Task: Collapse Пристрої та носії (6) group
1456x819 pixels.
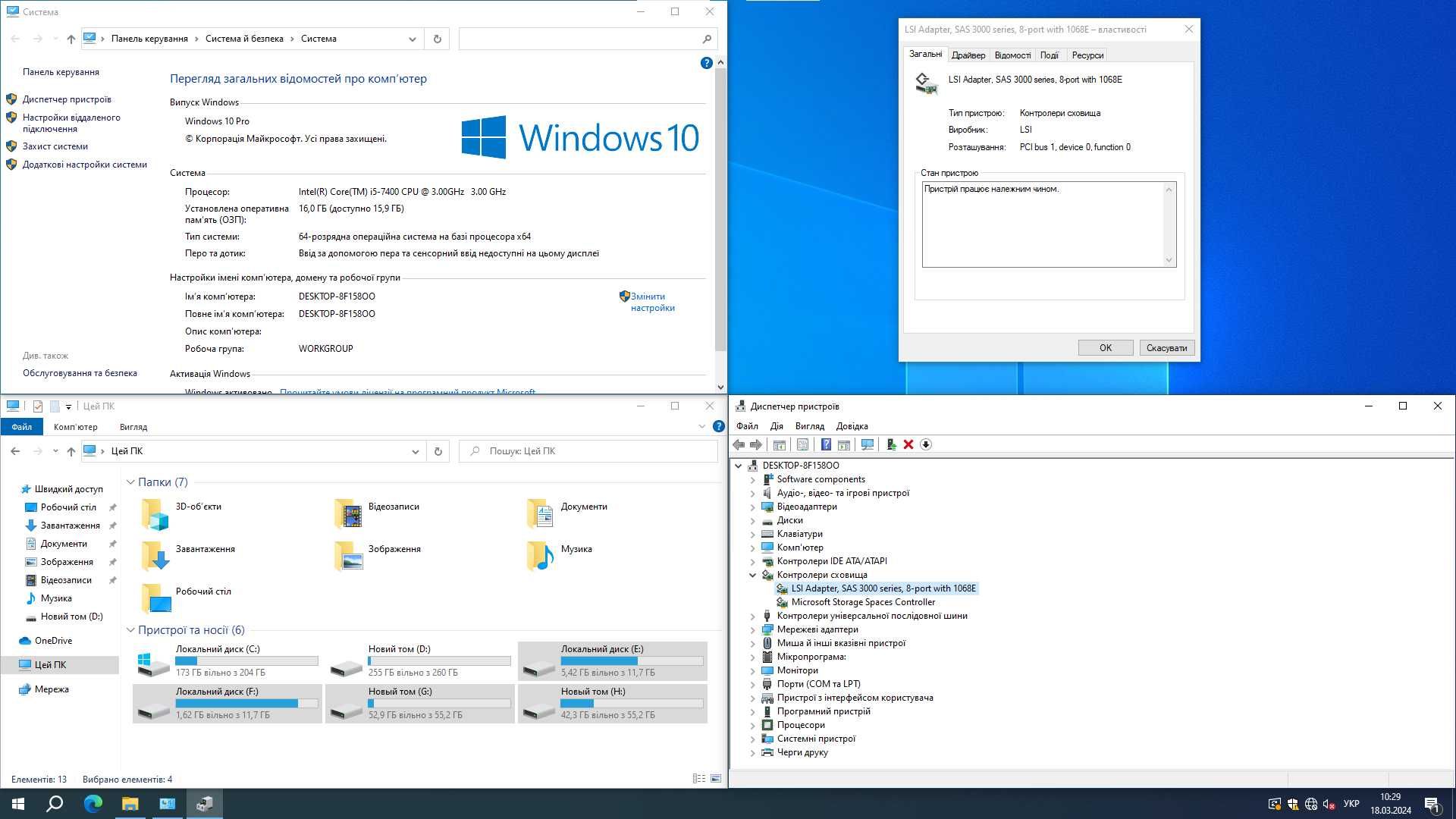Action: click(x=130, y=630)
